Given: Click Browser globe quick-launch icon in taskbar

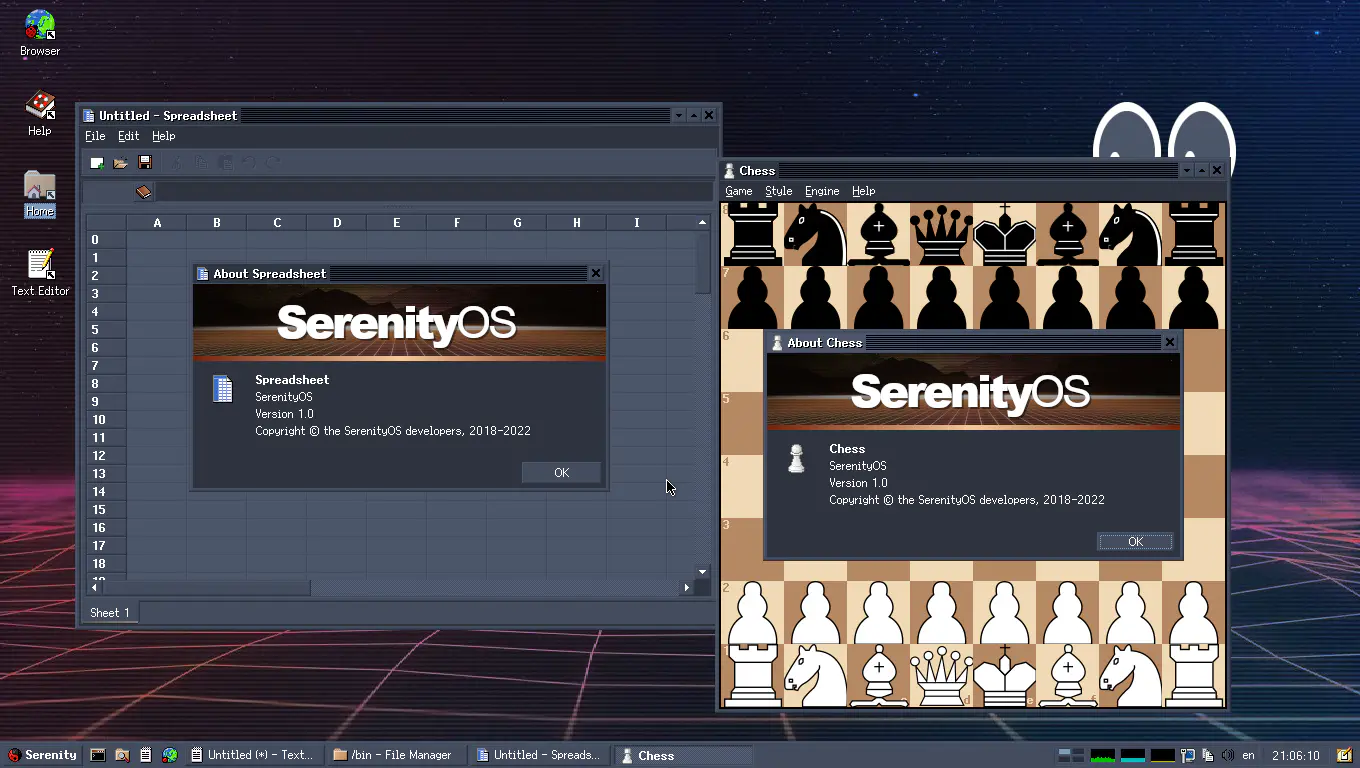Looking at the screenshot, I should [x=170, y=755].
